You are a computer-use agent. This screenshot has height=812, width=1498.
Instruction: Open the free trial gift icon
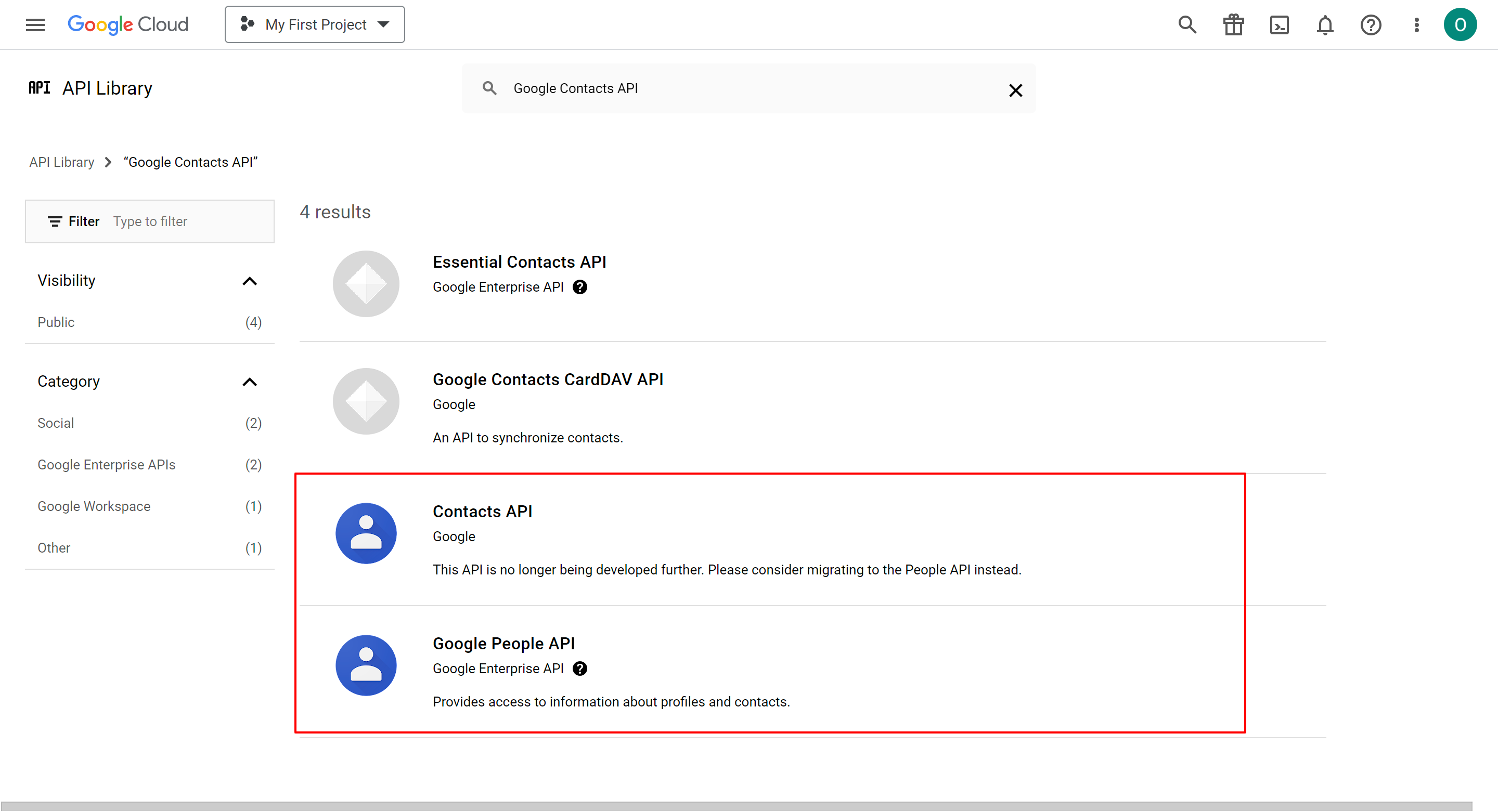pyautogui.click(x=1233, y=24)
